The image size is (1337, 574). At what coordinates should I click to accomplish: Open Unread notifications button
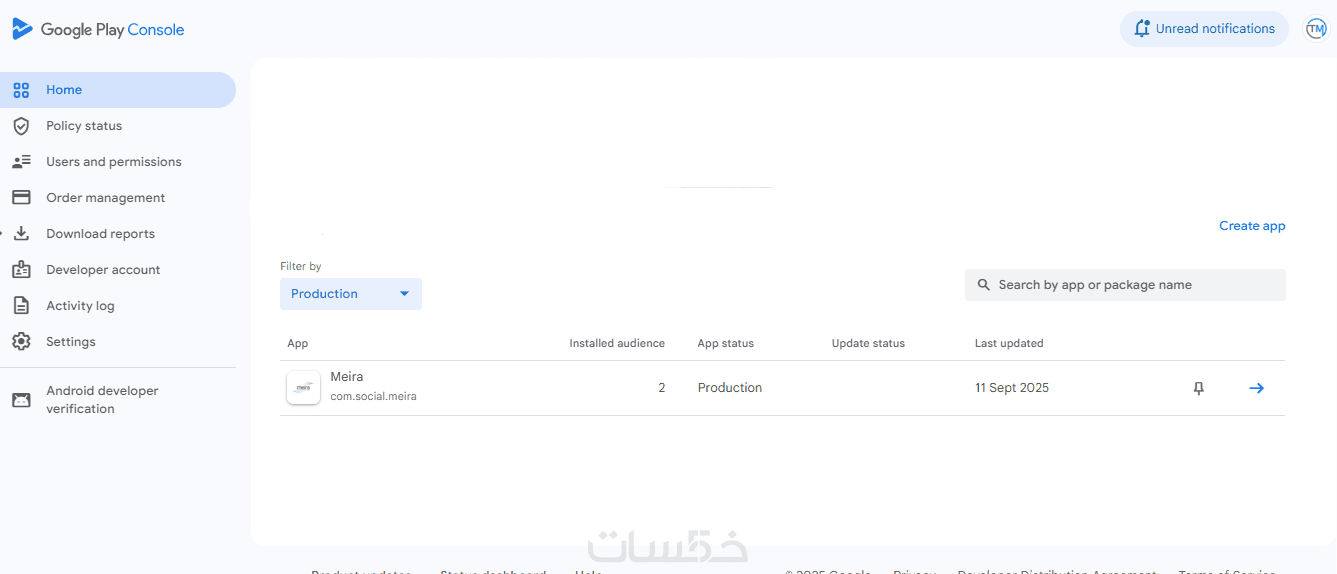pos(1204,29)
